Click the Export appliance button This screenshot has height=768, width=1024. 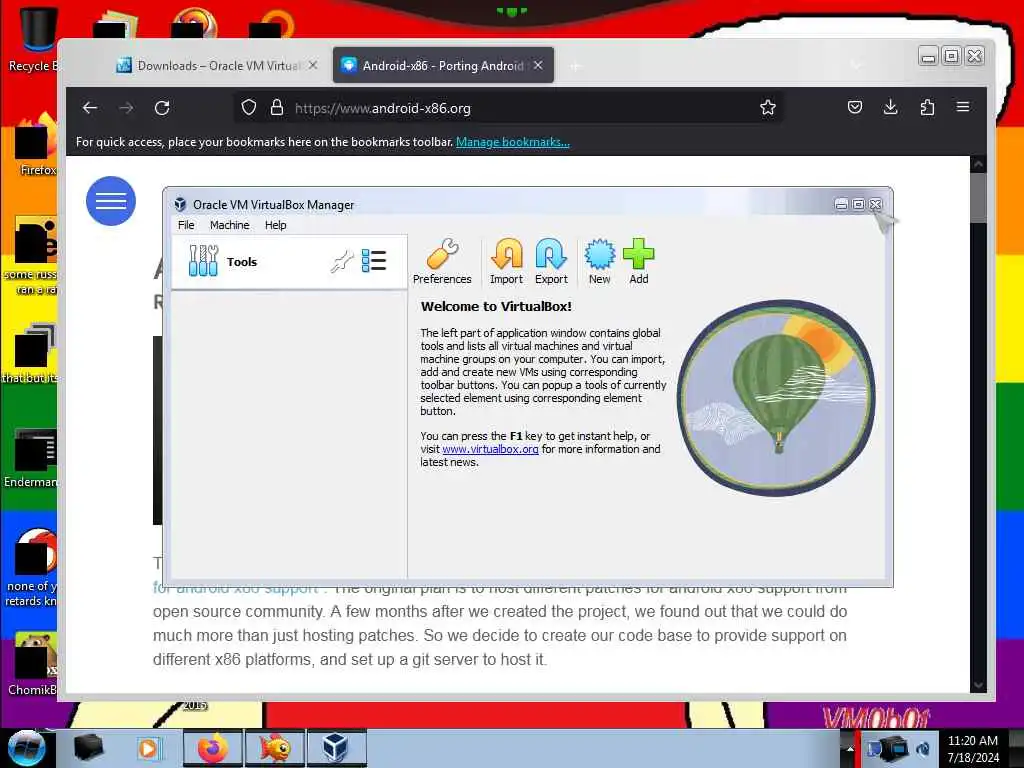[x=551, y=261]
